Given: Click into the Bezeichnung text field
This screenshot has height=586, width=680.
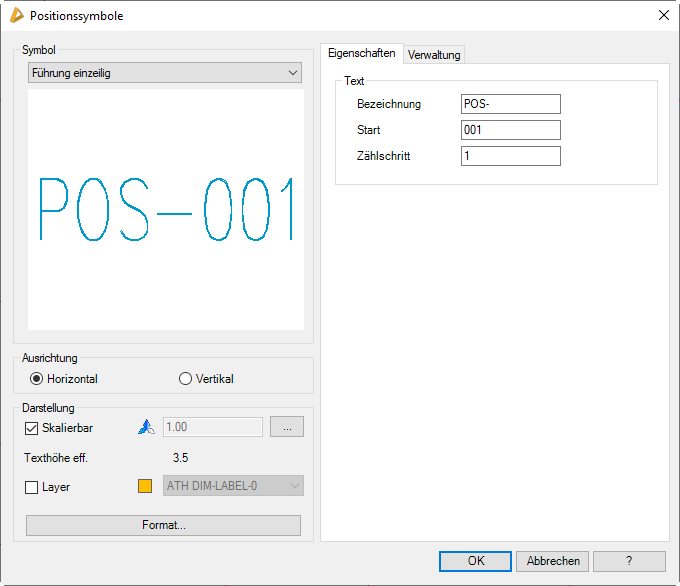Looking at the screenshot, I should (510, 104).
